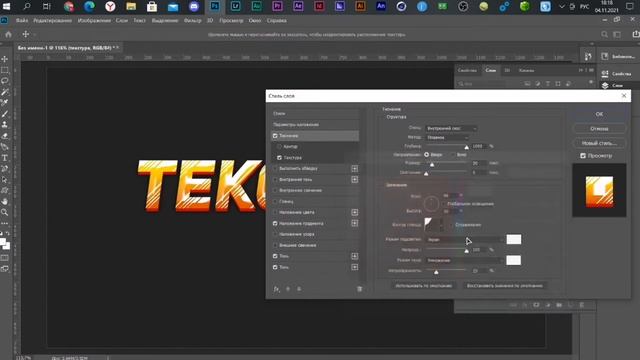
Task: Select the Clone Stamp tool
Action: pos(5,124)
